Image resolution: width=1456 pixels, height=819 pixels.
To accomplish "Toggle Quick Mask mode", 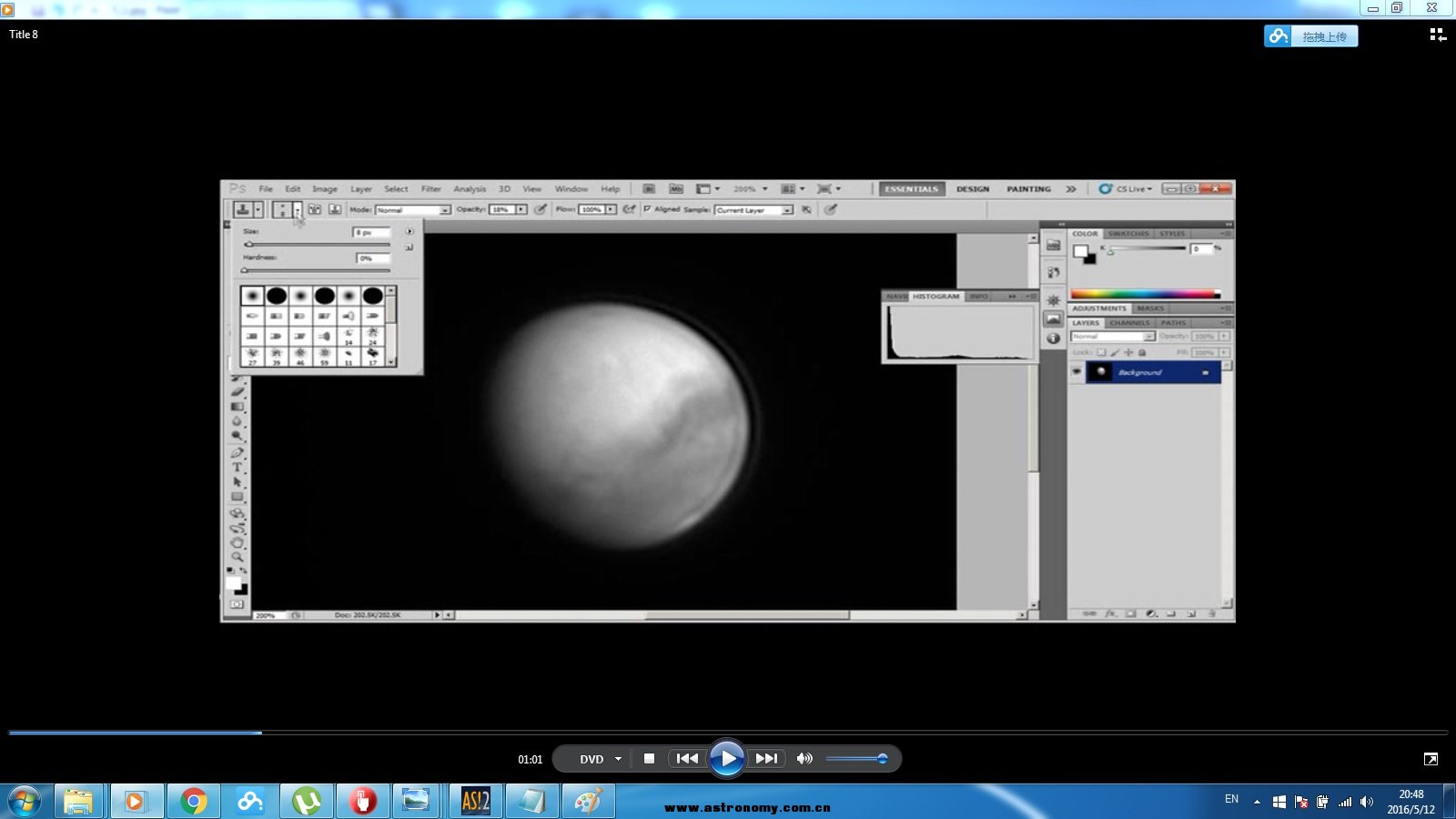I will [237, 604].
